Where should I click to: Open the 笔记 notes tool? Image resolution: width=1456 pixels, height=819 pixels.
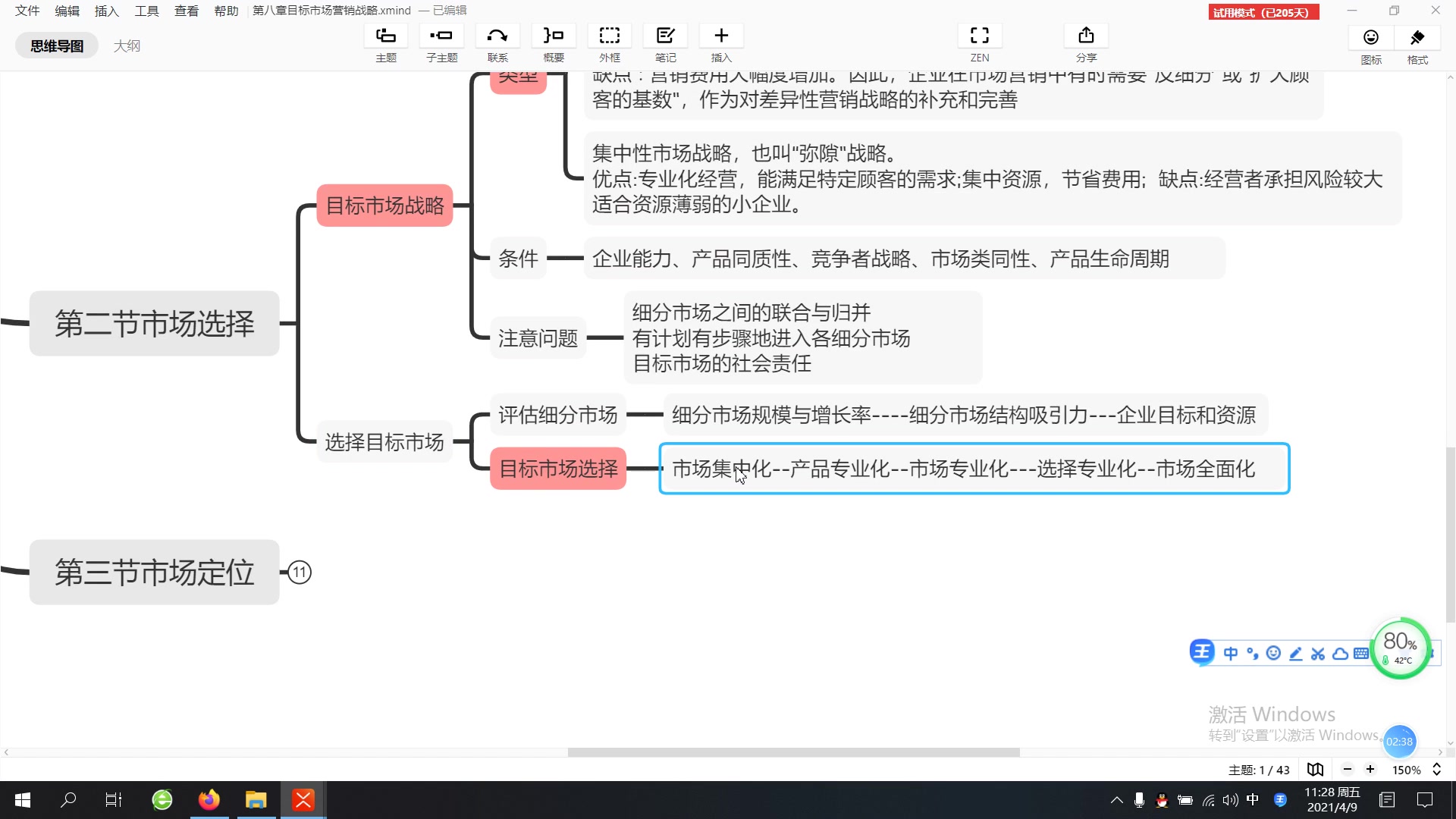[x=666, y=36]
